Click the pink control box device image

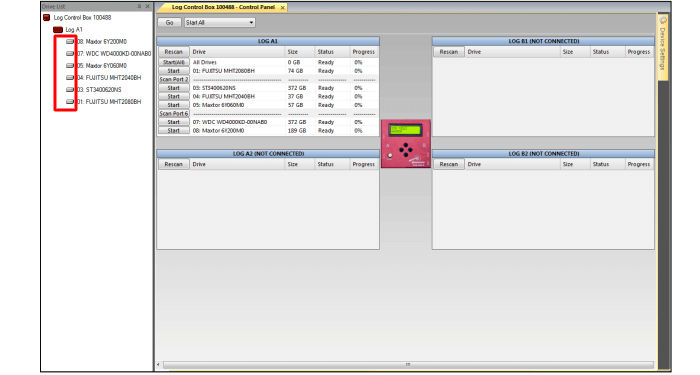(x=406, y=144)
